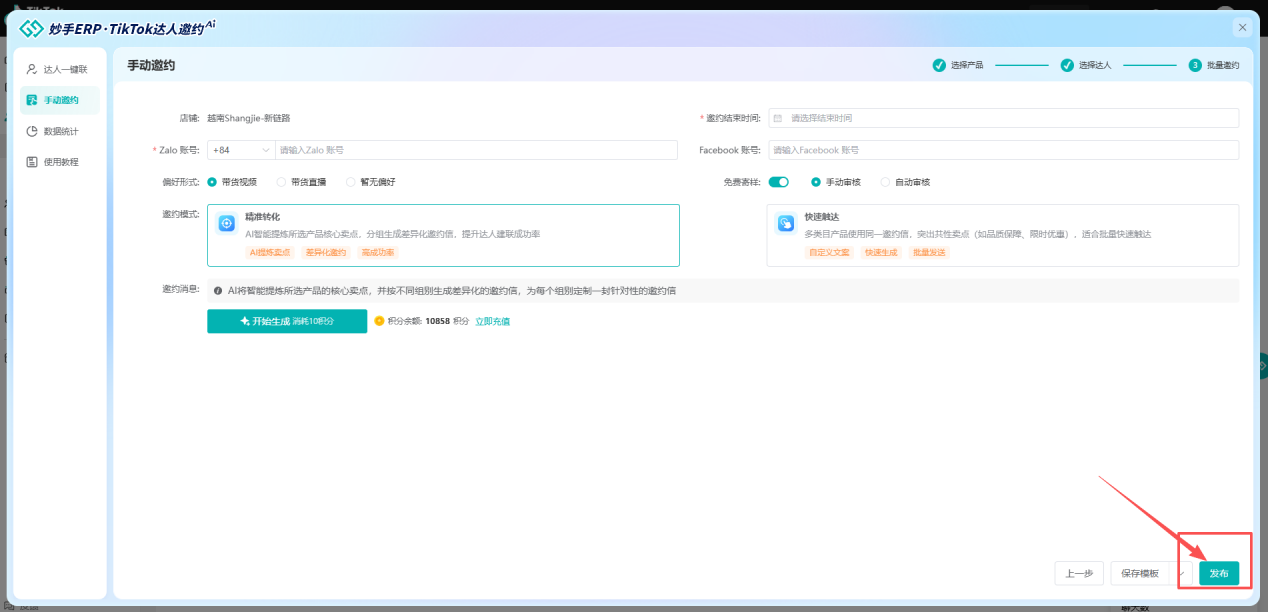Select the 精准转化 target icon
This screenshot has height=612, width=1268.
click(x=227, y=223)
